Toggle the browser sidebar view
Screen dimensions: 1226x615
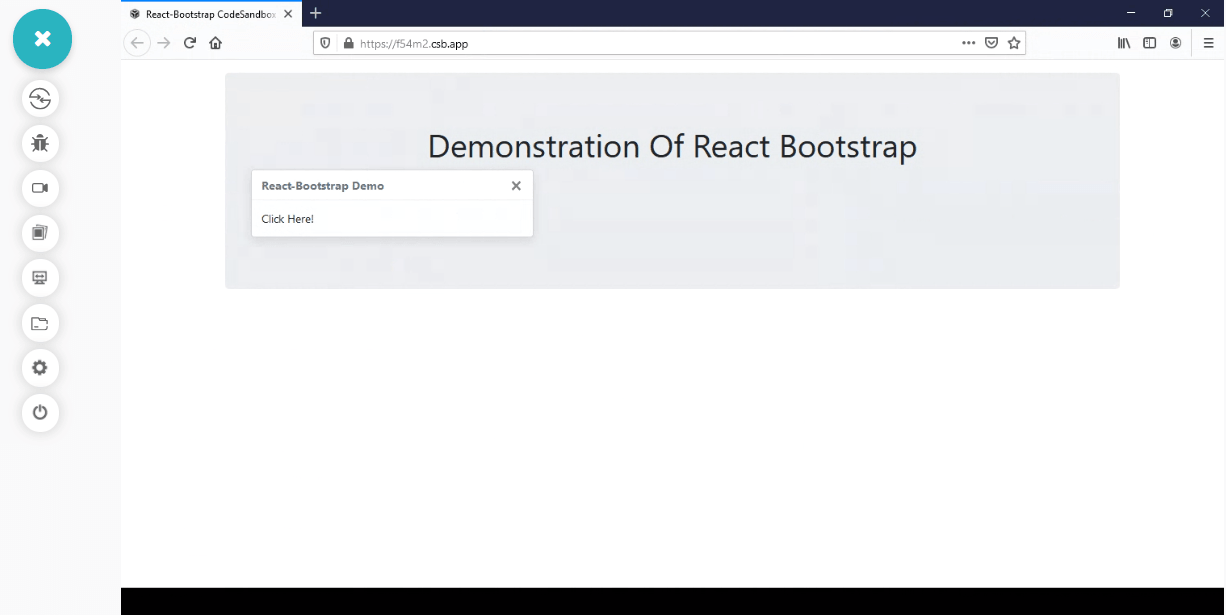pos(1149,43)
